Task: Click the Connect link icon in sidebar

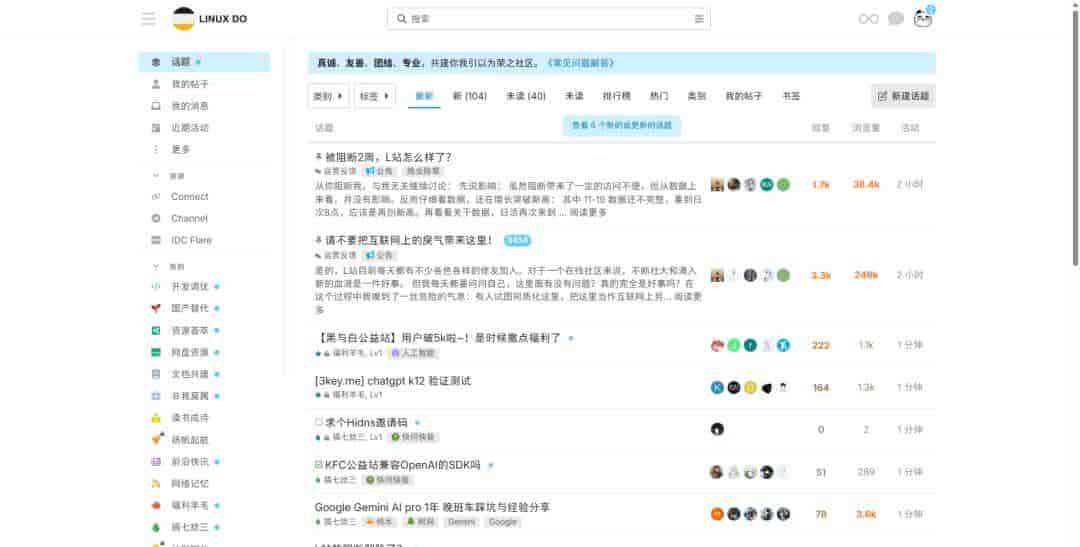Action: pyautogui.click(x=156, y=196)
